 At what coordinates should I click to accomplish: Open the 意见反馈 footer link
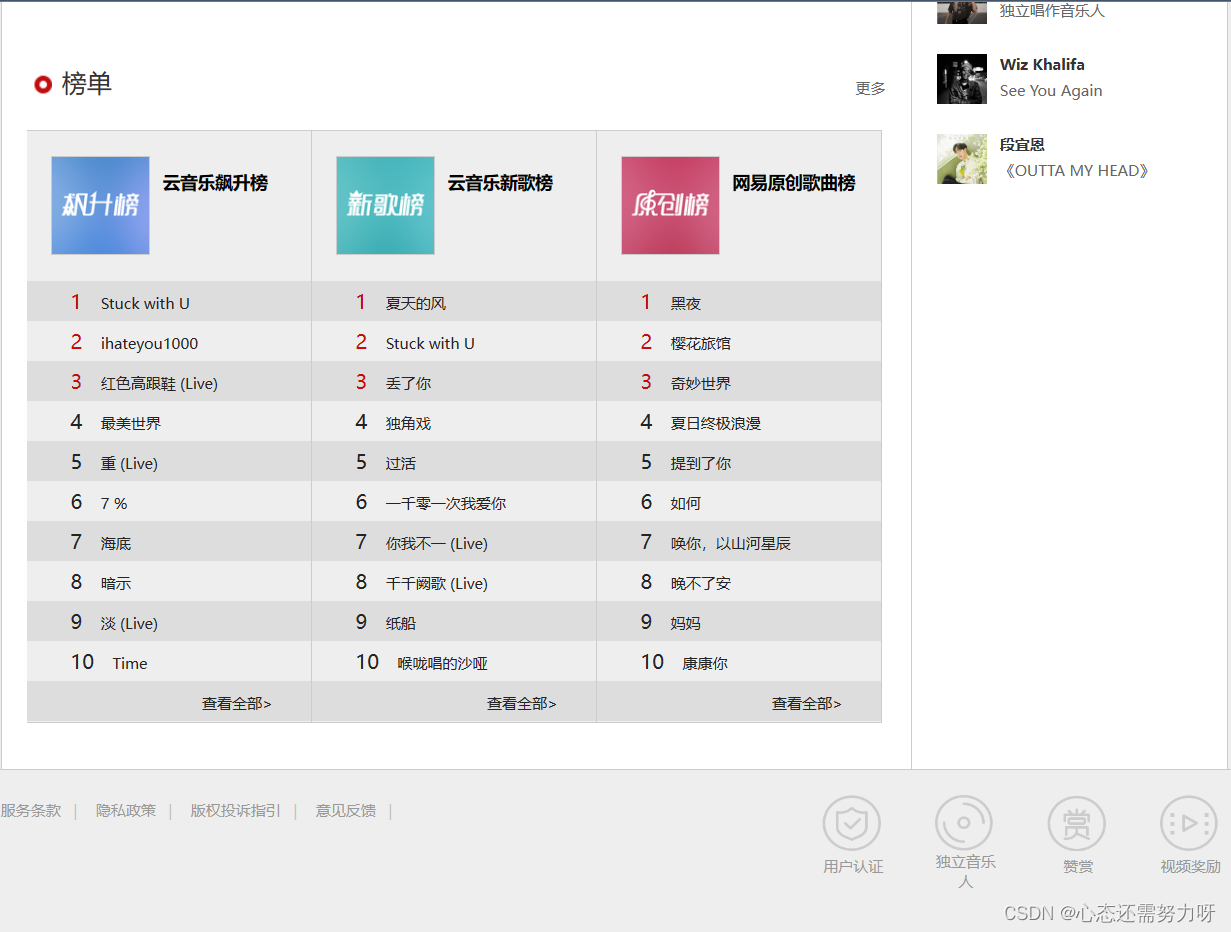pyautogui.click(x=346, y=811)
